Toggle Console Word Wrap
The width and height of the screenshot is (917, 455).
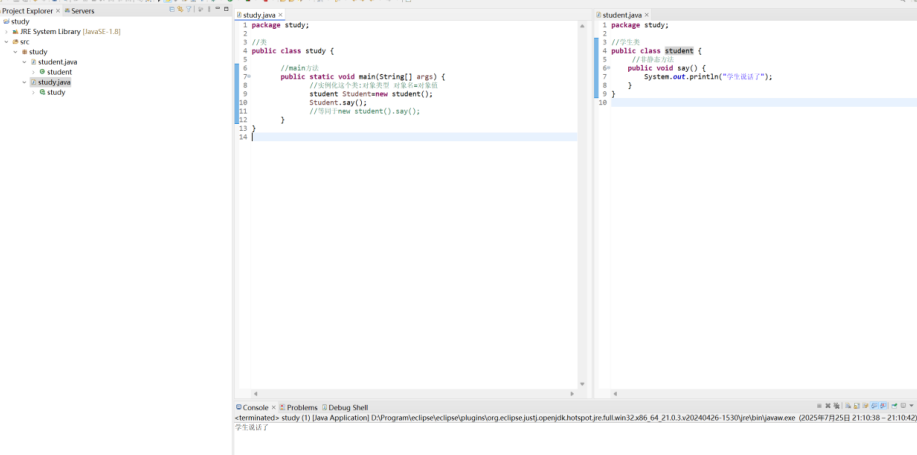pyautogui.click(x=865, y=405)
